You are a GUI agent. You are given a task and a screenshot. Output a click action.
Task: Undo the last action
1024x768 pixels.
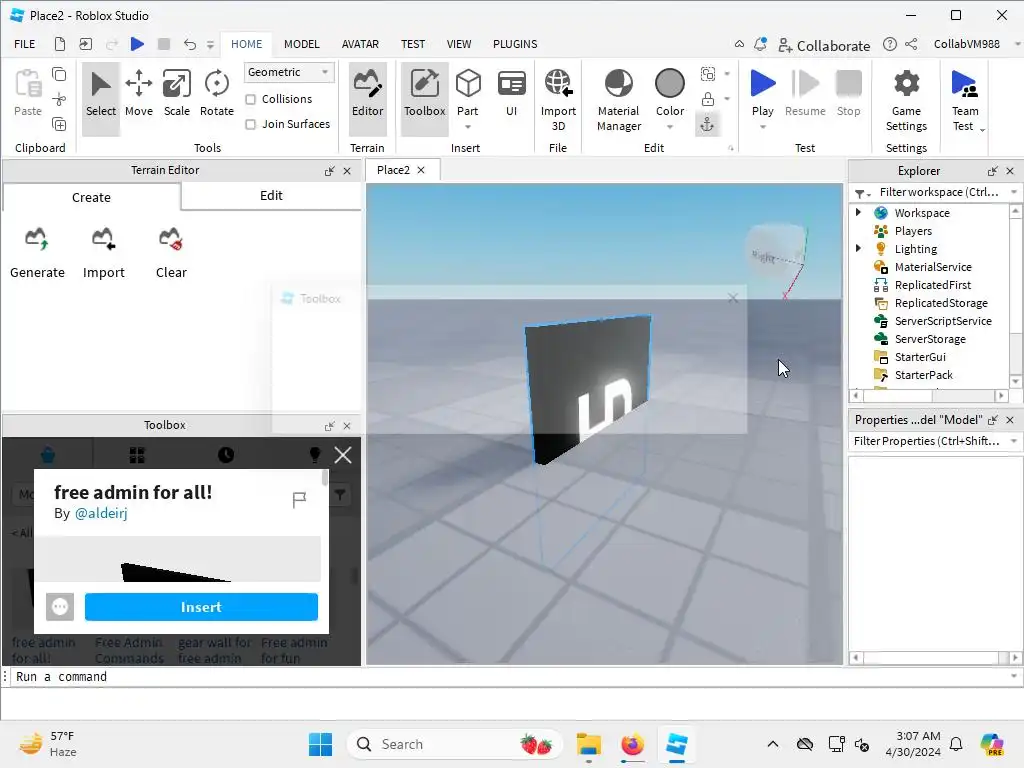click(x=189, y=44)
